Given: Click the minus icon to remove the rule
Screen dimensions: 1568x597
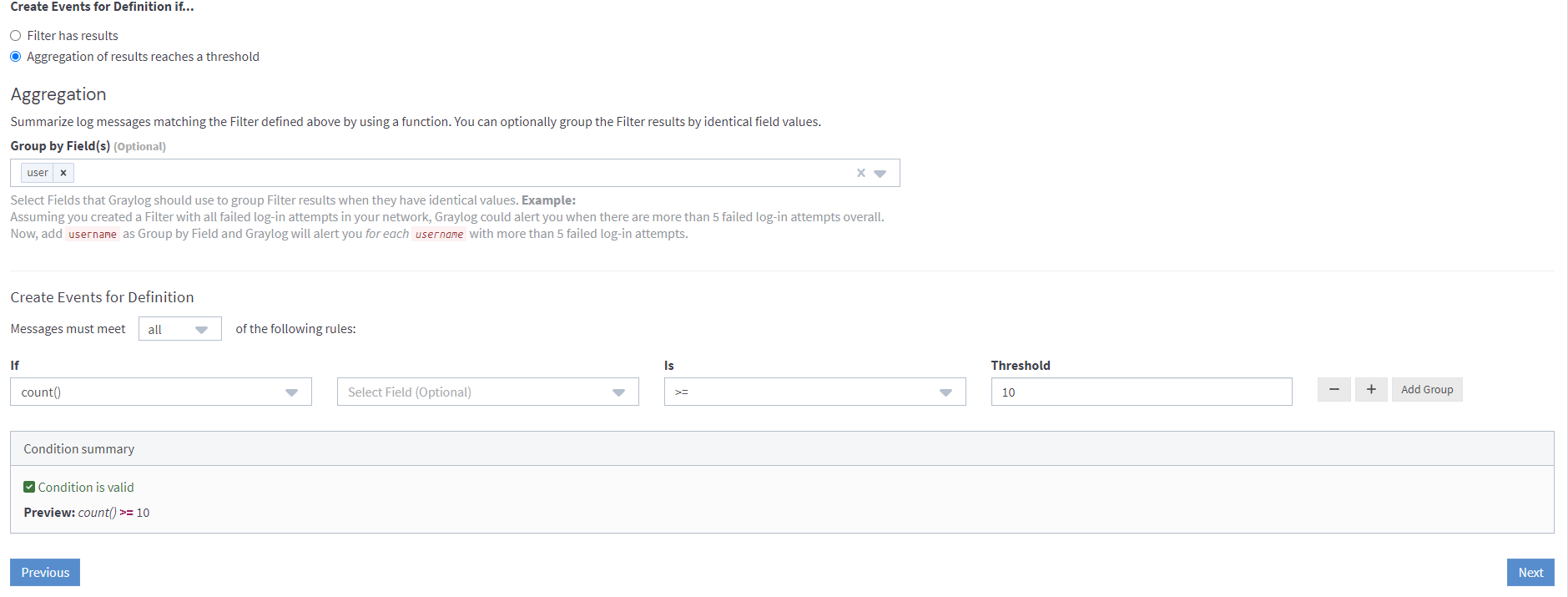Looking at the screenshot, I should (x=1334, y=389).
